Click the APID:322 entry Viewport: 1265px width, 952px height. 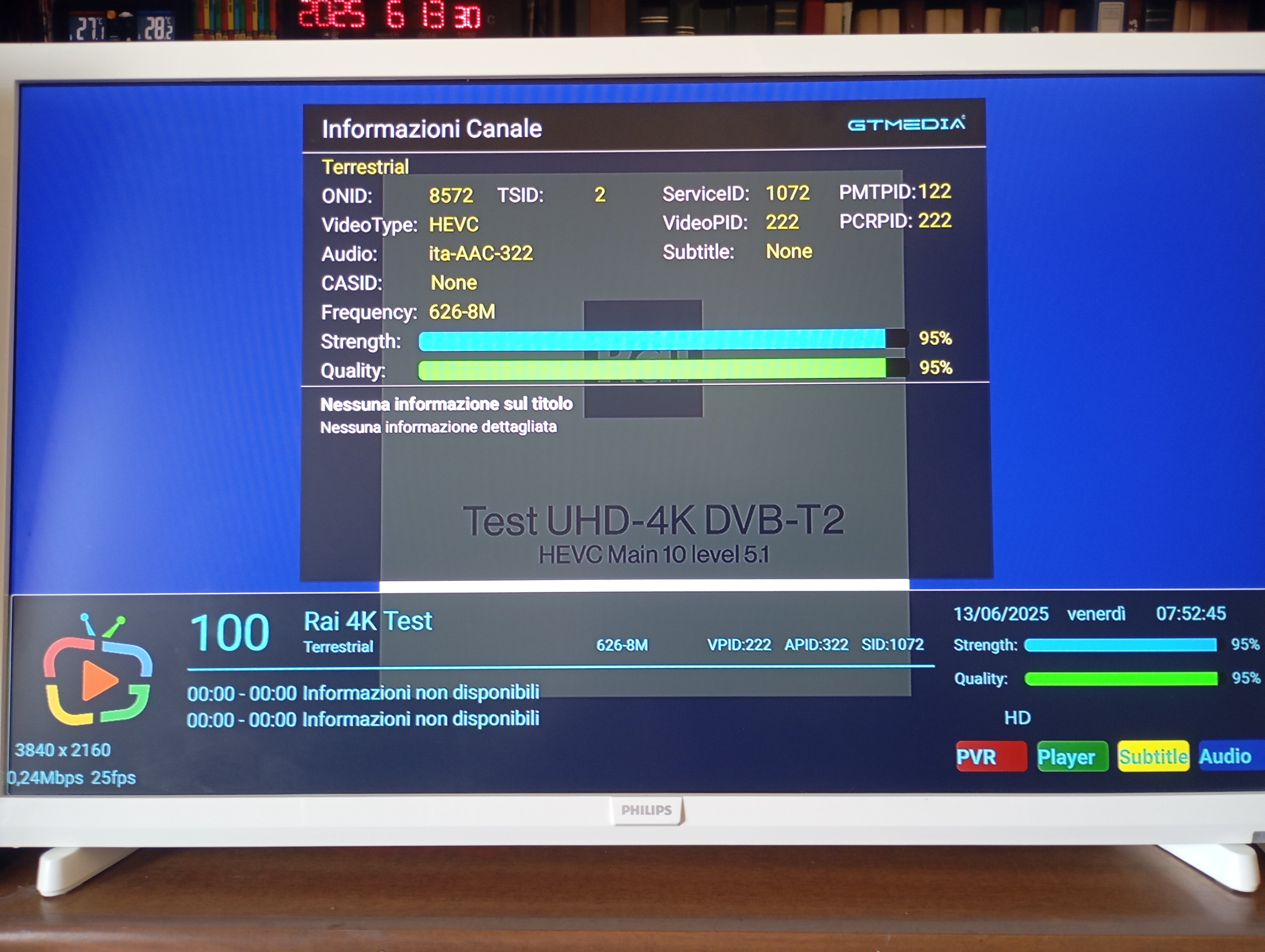[x=817, y=645]
